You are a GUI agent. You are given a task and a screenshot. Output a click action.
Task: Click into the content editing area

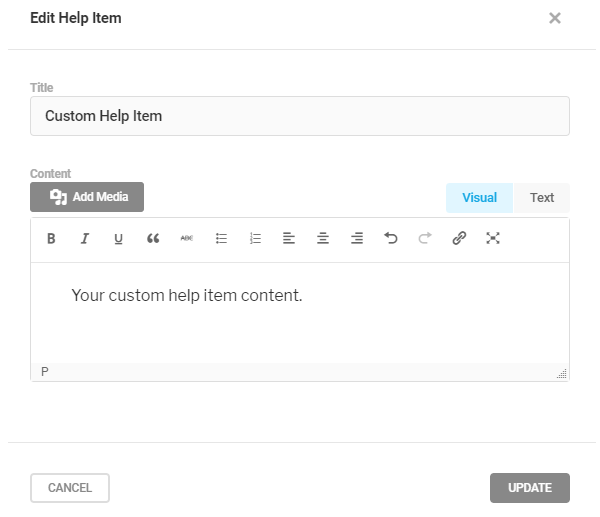click(300, 313)
